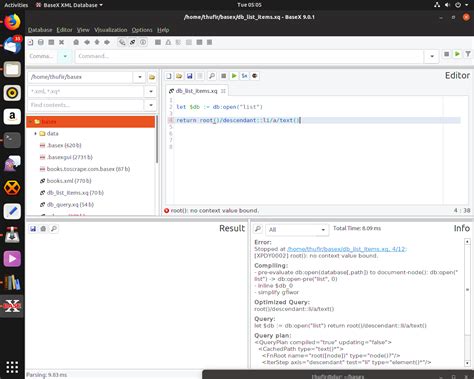The width and height of the screenshot is (474, 379).
Task: Click the Info panel vertical scrollbar
Action: pyautogui.click(x=467, y=303)
